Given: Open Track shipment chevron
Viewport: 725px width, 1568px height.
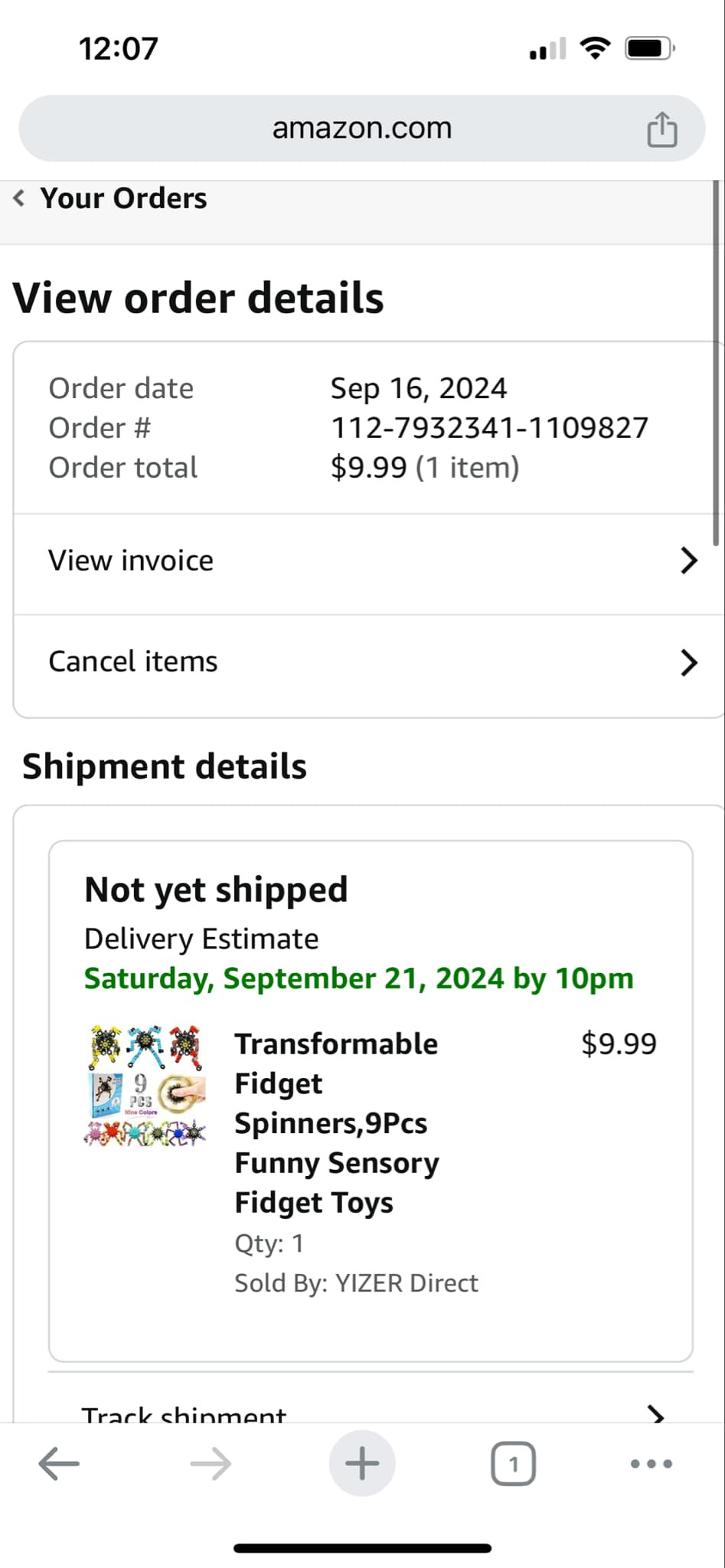Looking at the screenshot, I should tap(656, 1413).
